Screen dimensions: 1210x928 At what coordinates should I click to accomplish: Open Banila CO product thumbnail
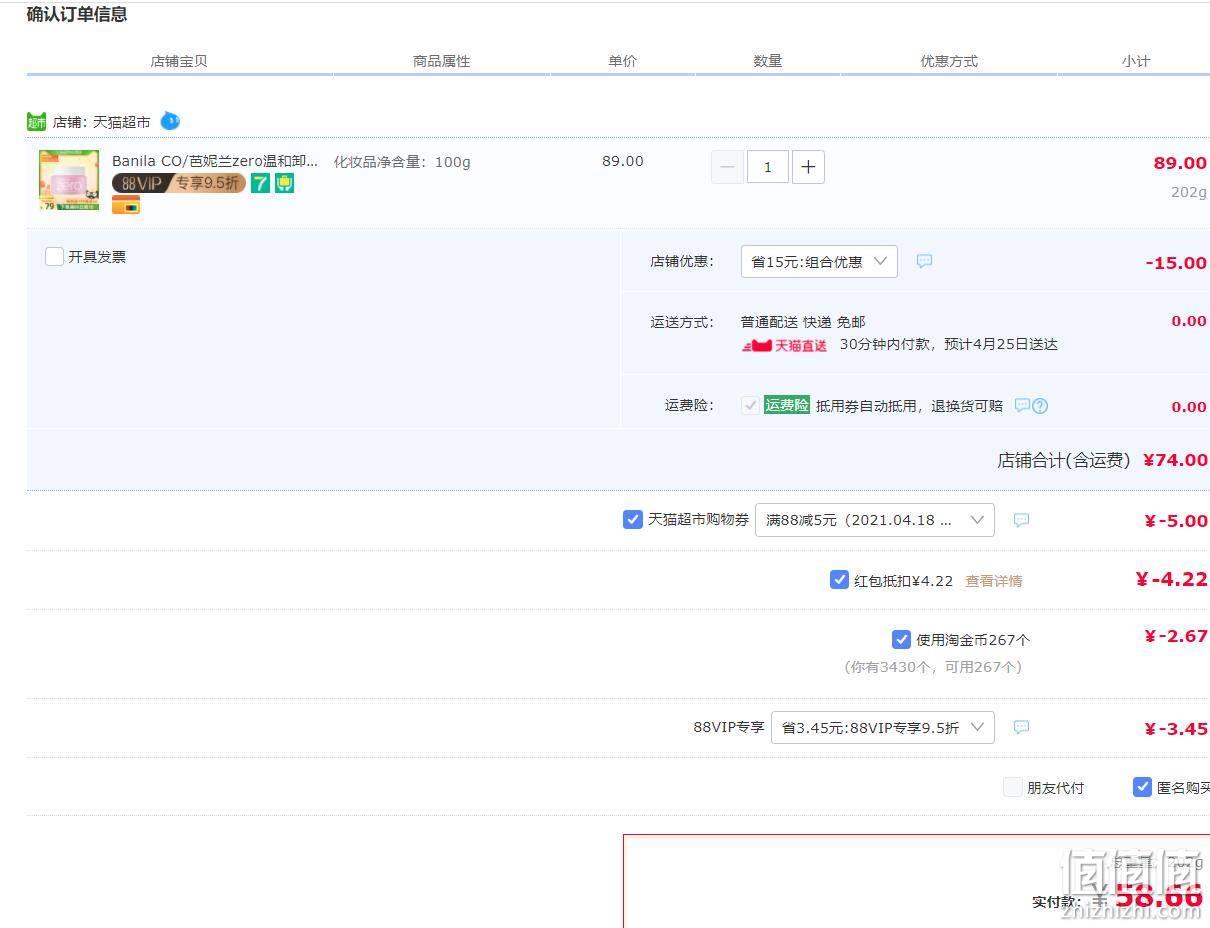pyautogui.click(x=69, y=180)
